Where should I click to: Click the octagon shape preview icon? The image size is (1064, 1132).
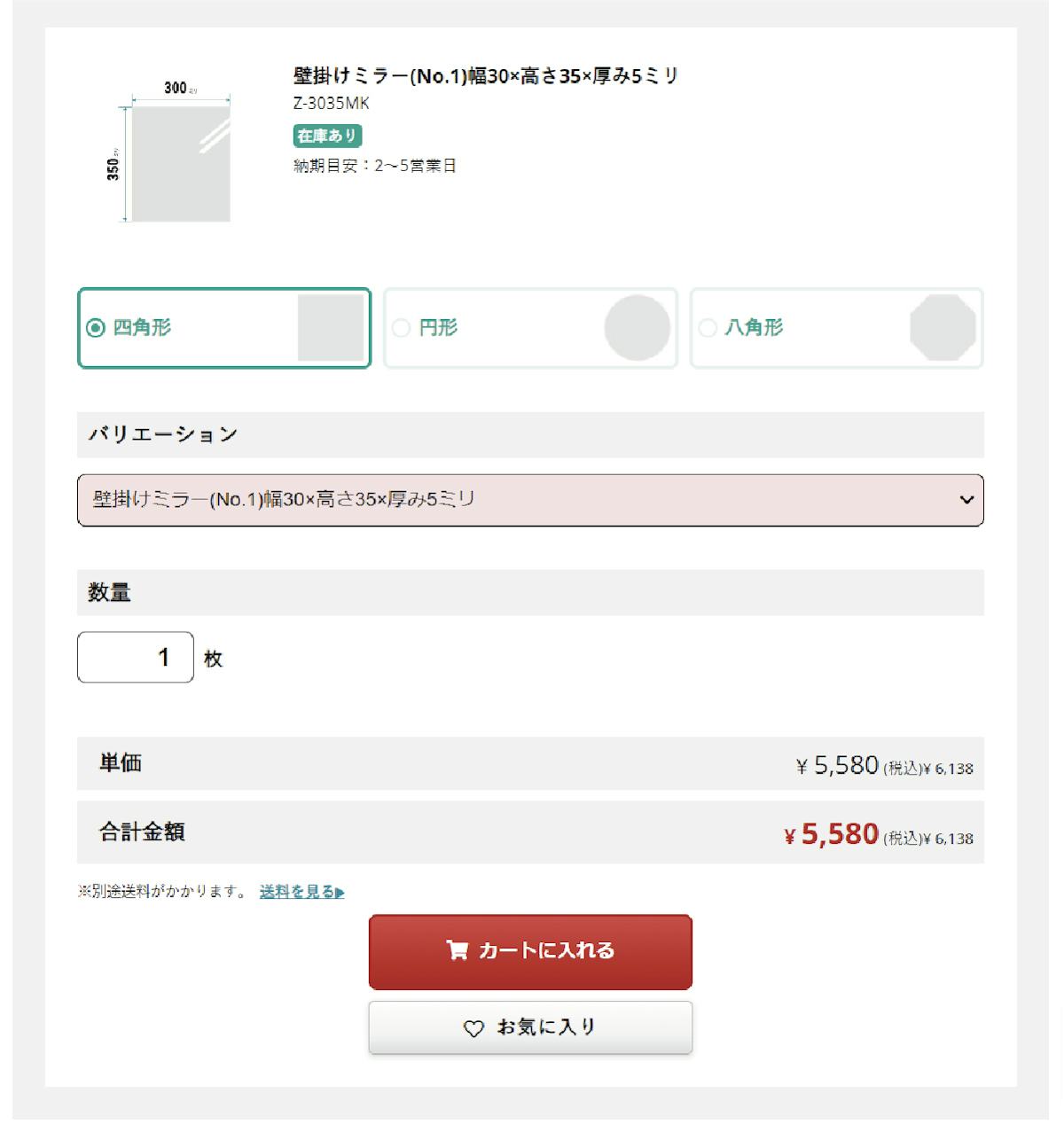[943, 328]
